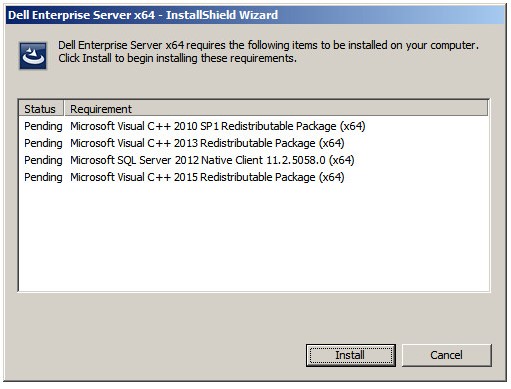Image resolution: width=511 pixels, height=389 pixels.
Task: Click Pending status of SQL Native Client
Action: [x=43, y=161]
